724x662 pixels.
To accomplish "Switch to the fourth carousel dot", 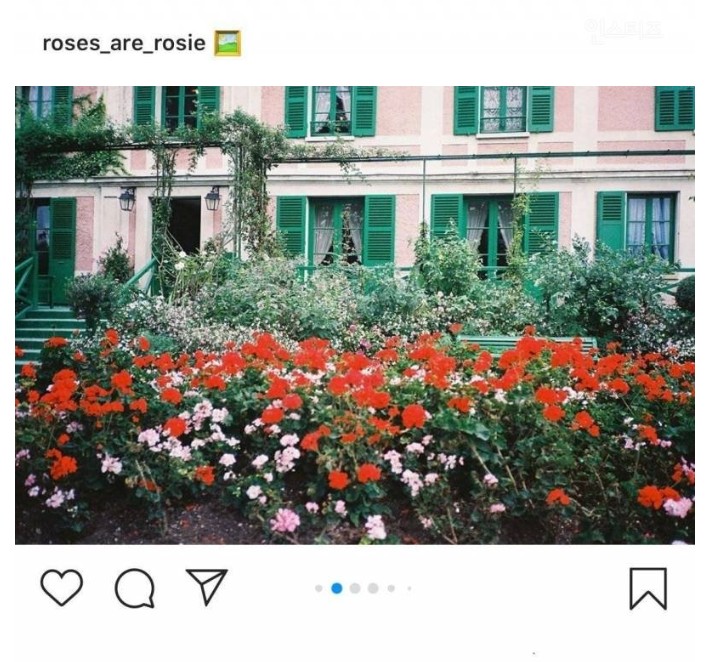I will click(x=373, y=588).
